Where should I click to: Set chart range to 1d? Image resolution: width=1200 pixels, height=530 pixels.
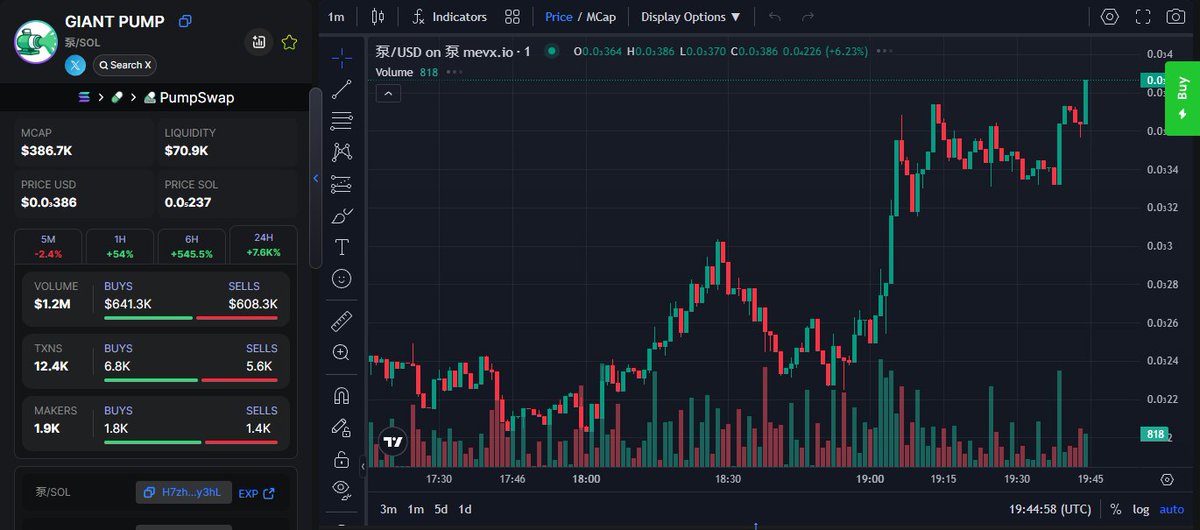pos(465,509)
